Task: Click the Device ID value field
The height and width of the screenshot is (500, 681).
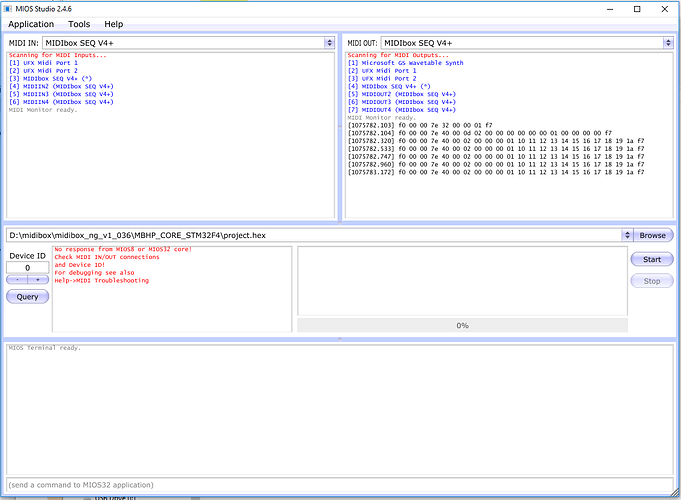Action: (27, 268)
